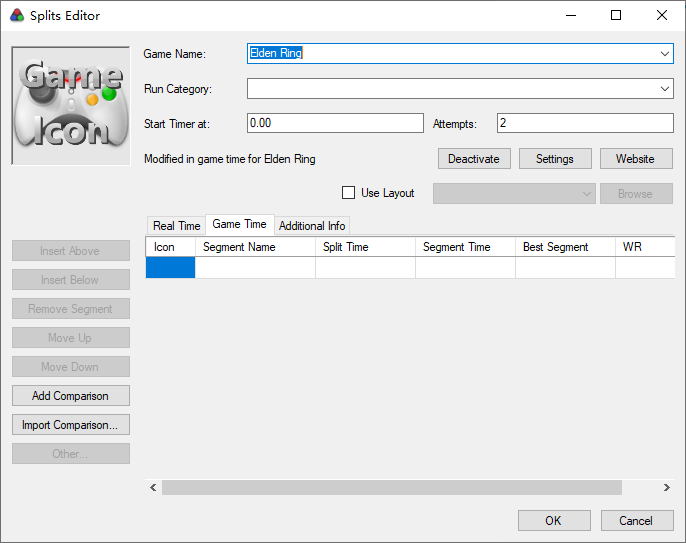Screen dimensions: 686x543
Task: Click the Split Time column header
Action: [x=365, y=247]
